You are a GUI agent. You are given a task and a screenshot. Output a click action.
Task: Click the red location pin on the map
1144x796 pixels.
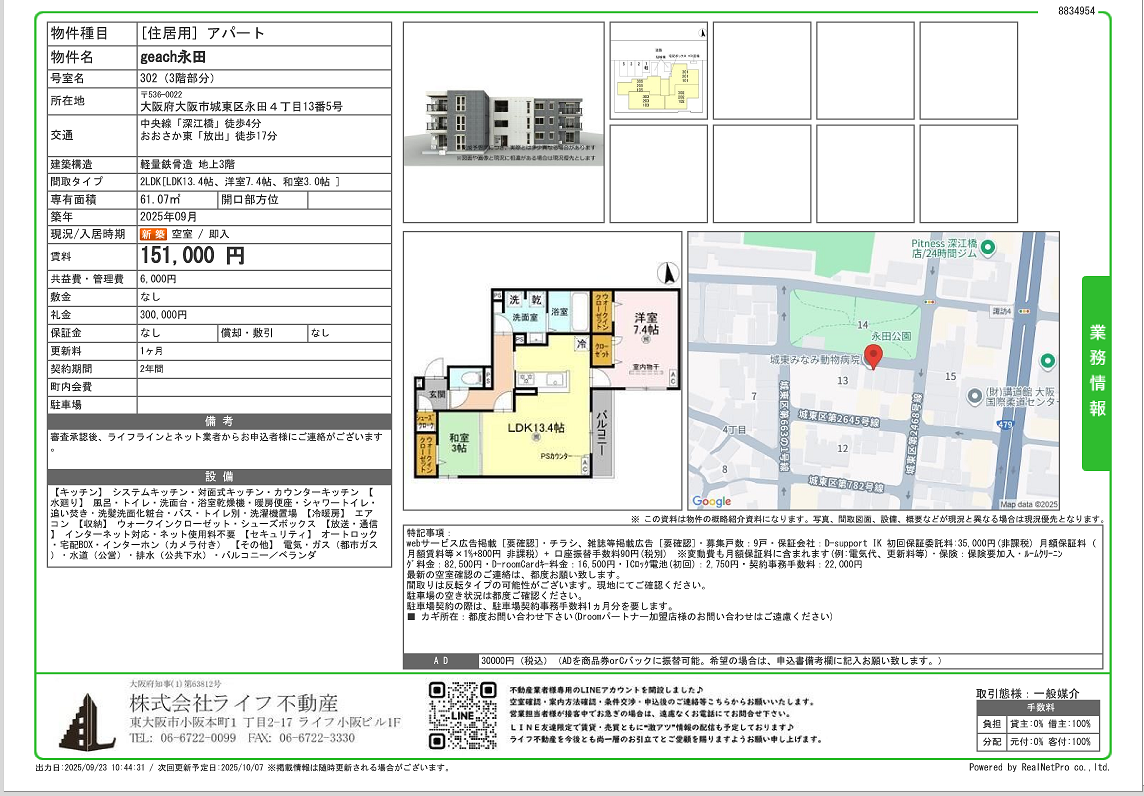point(872,357)
